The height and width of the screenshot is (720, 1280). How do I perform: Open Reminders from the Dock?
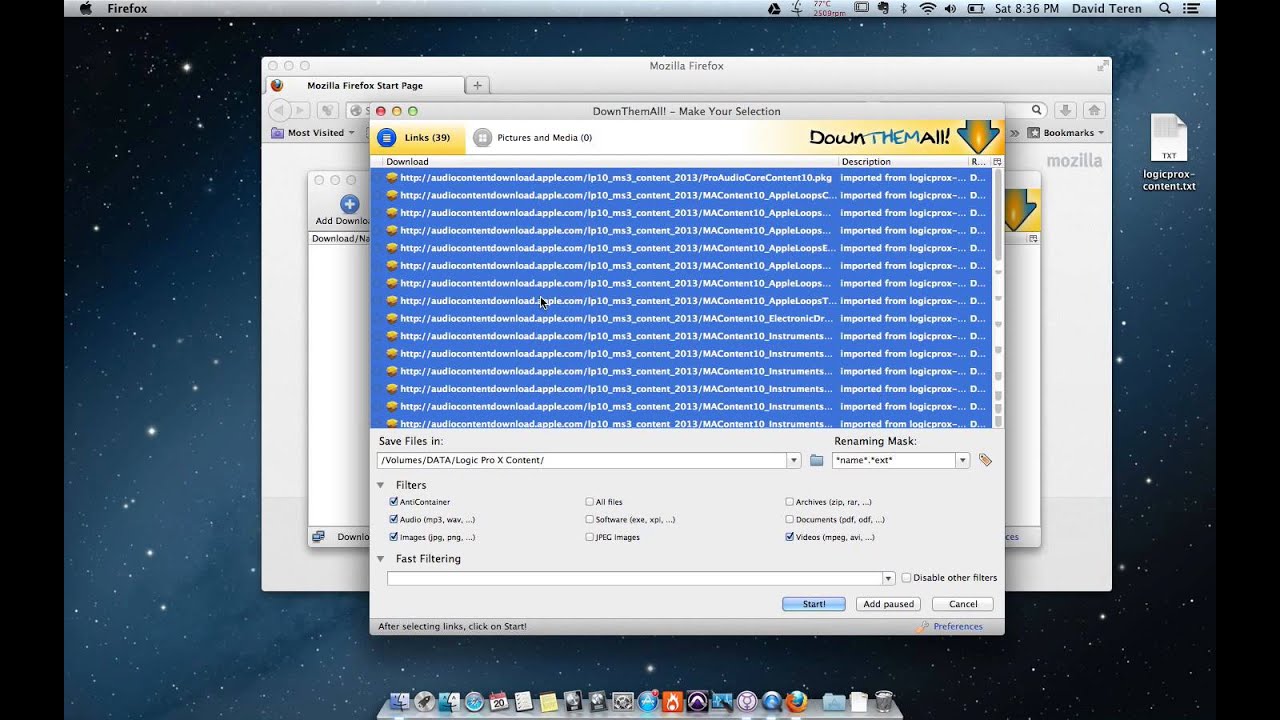(524, 702)
